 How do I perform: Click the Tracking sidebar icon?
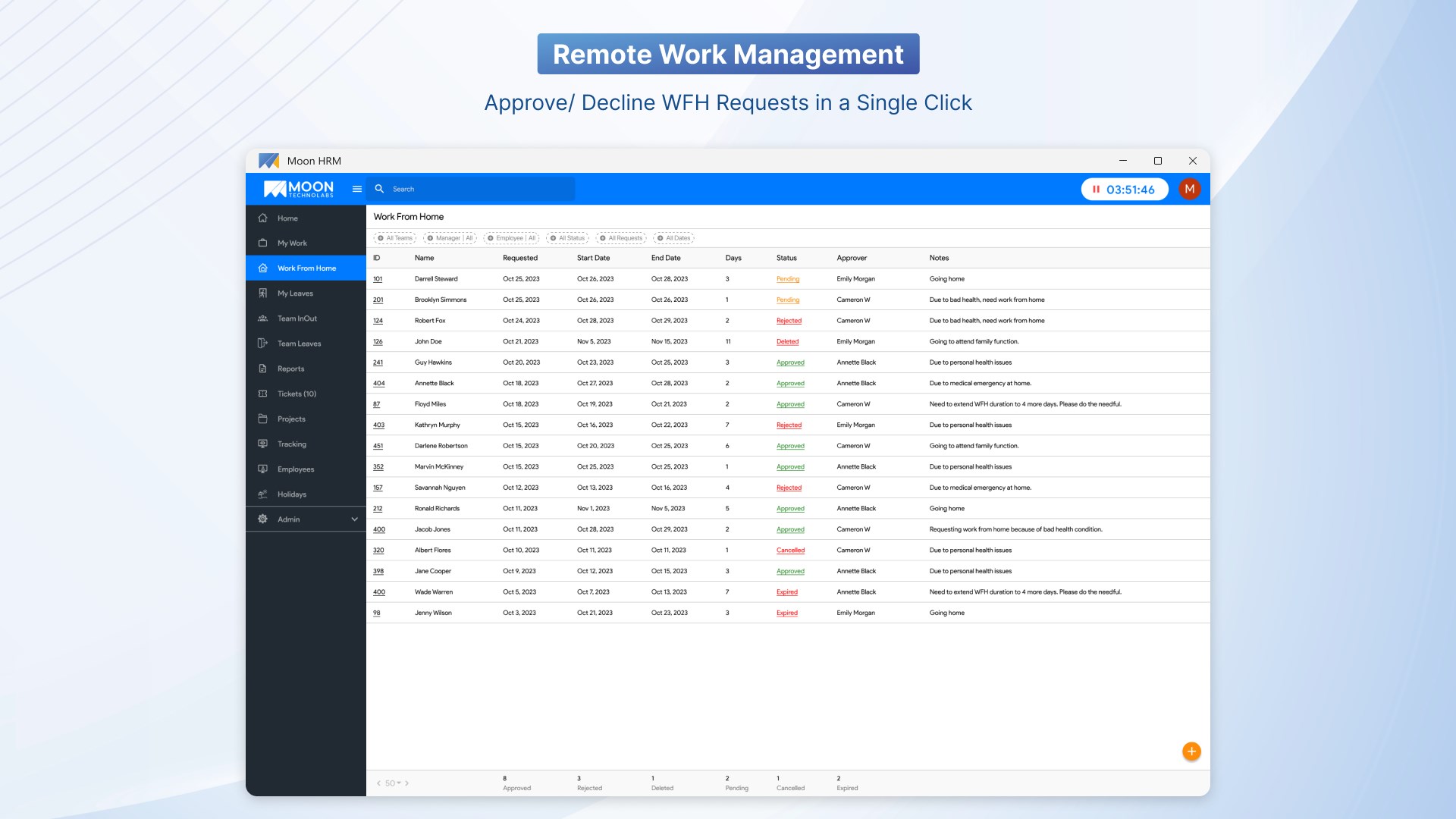pos(263,444)
